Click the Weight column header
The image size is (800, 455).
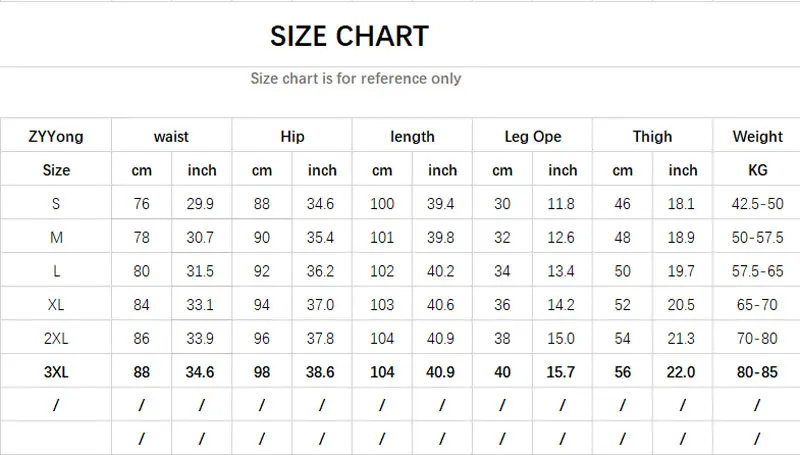tap(757, 137)
